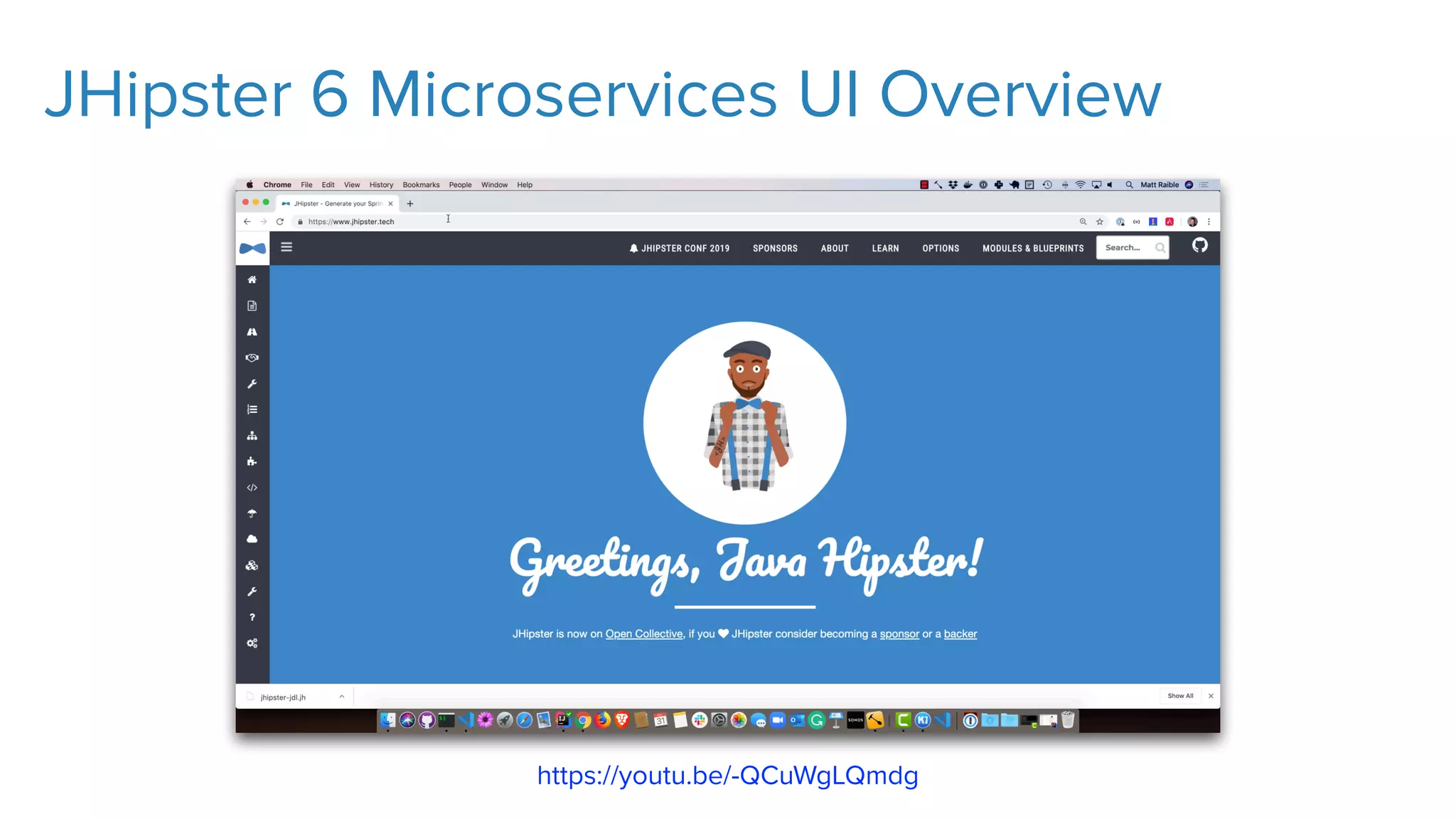1456x819 pixels.
Task: Open the Chrome profile avatar
Action: 1192,222
